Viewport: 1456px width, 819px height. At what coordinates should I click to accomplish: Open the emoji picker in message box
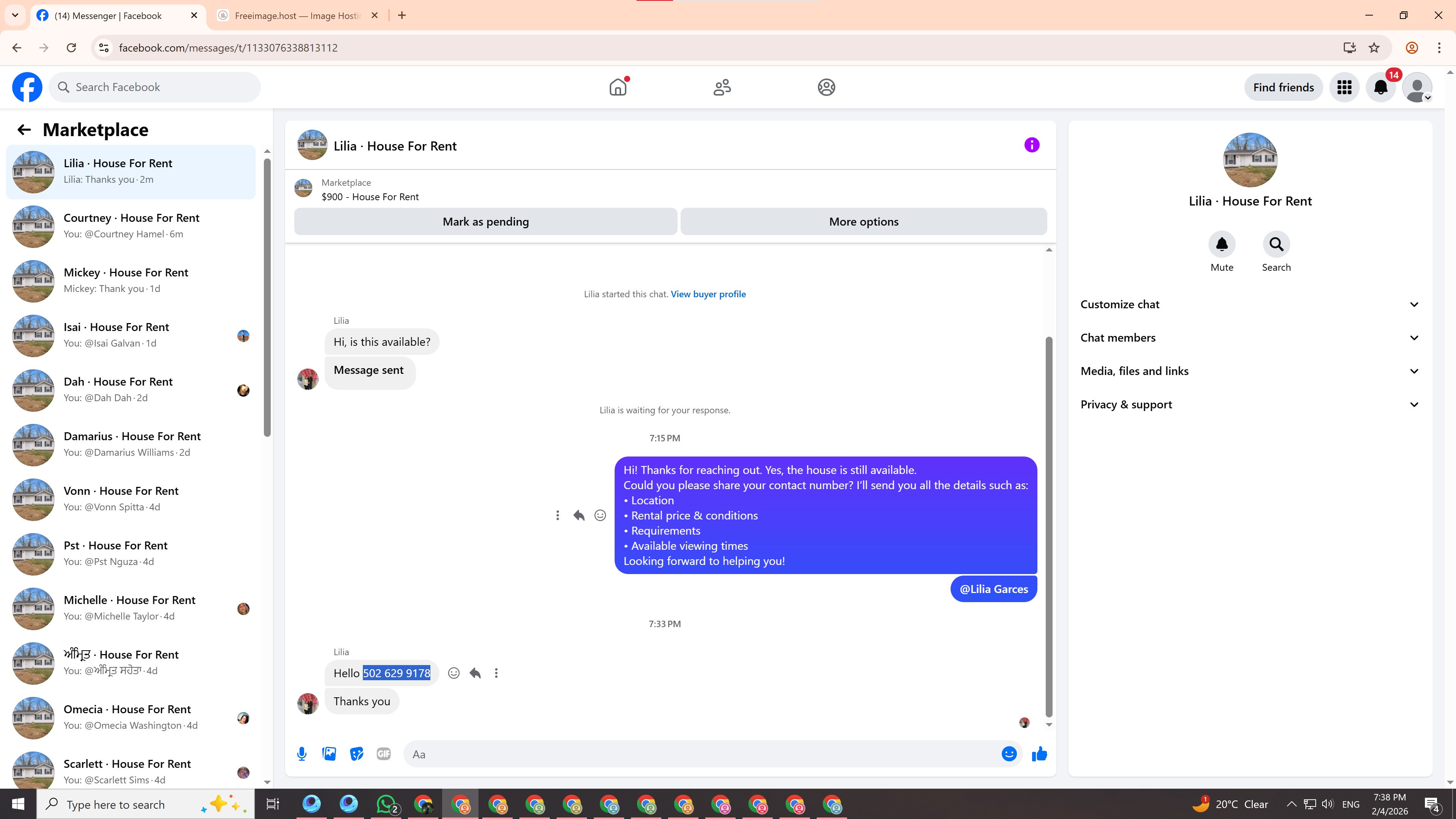click(1009, 754)
